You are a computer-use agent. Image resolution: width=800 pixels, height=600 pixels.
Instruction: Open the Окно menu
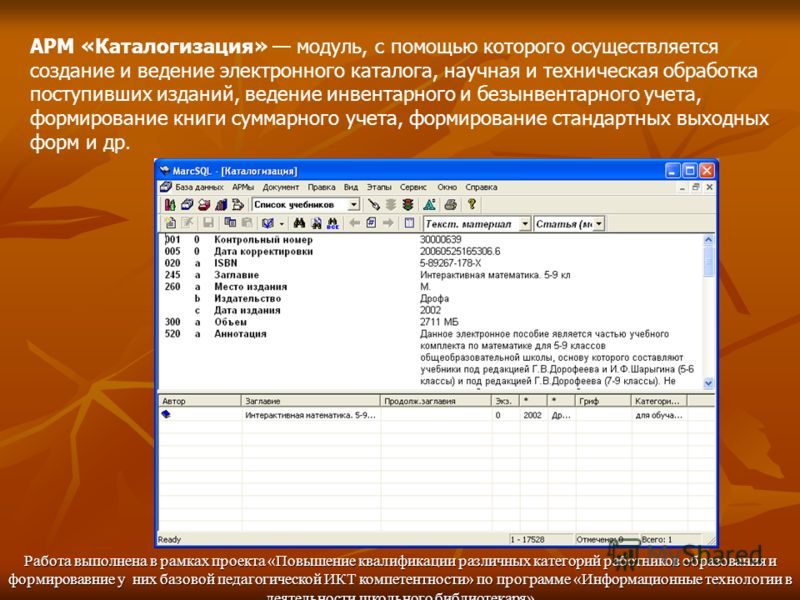[447, 187]
